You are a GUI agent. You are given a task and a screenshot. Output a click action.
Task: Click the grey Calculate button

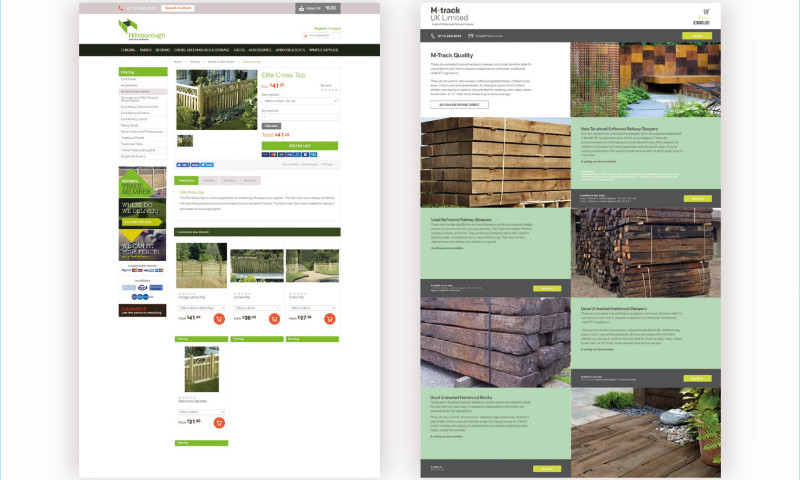[271, 125]
